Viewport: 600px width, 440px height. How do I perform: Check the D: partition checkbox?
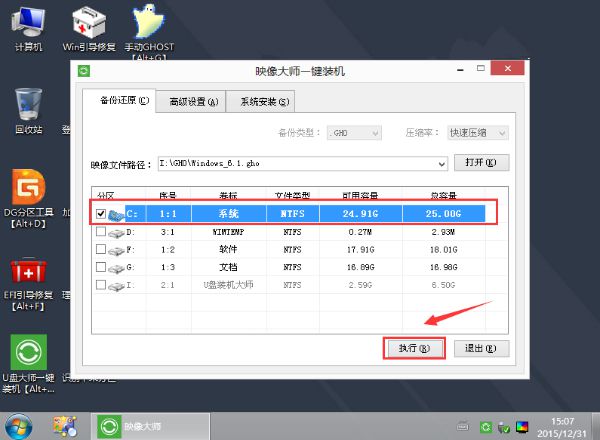pyautogui.click(x=100, y=232)
